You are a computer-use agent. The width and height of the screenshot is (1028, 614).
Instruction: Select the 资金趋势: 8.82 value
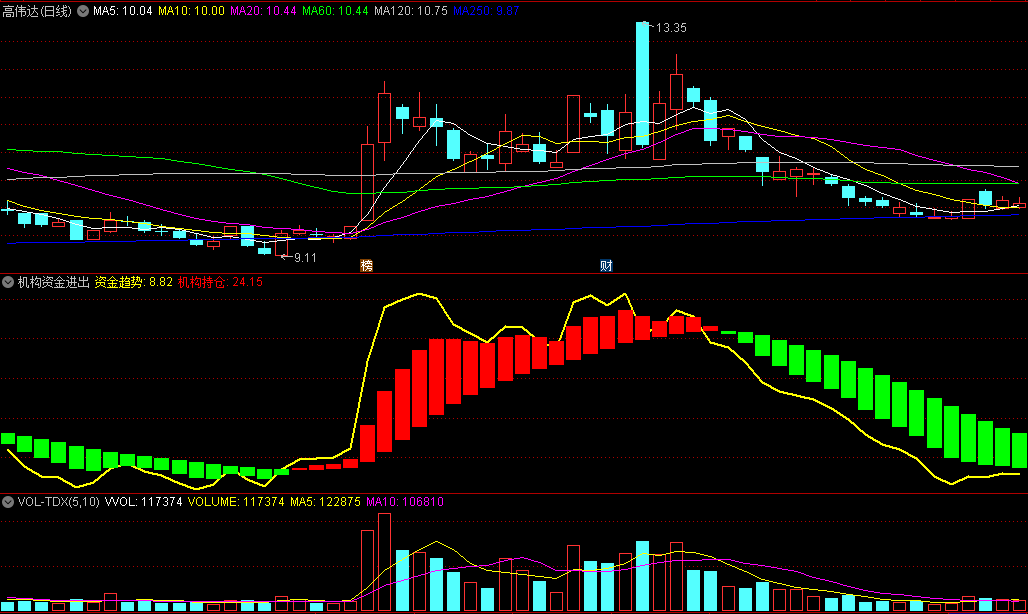[x=134, y=282]
